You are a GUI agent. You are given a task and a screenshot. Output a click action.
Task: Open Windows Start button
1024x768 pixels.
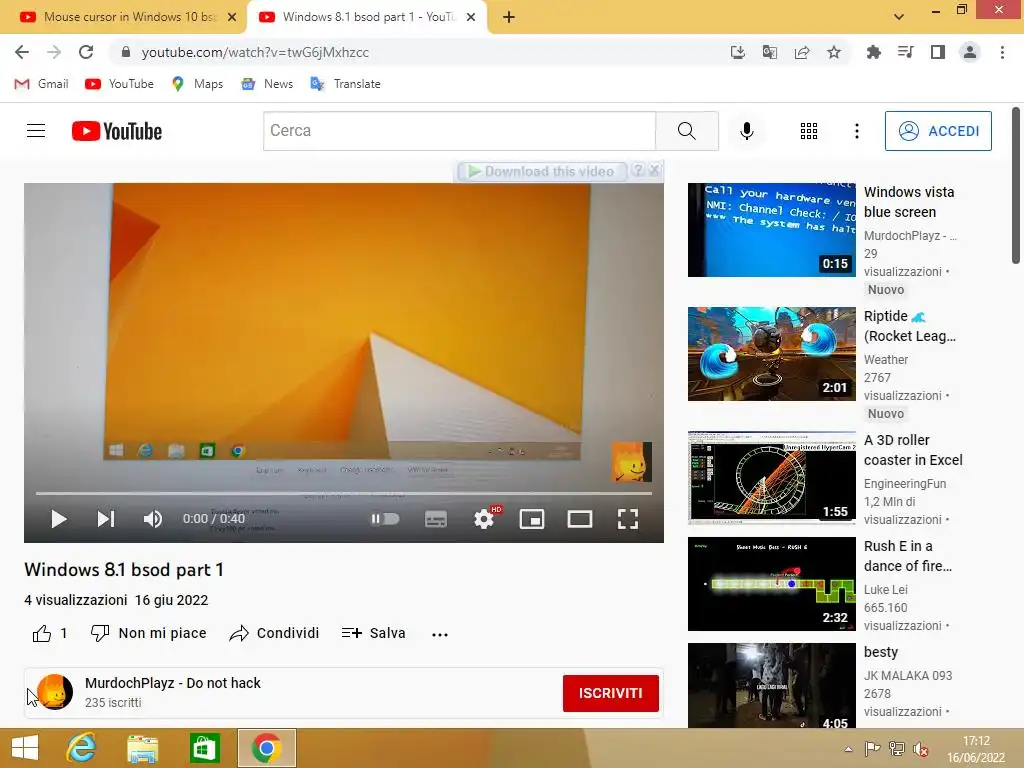(25, 748)
